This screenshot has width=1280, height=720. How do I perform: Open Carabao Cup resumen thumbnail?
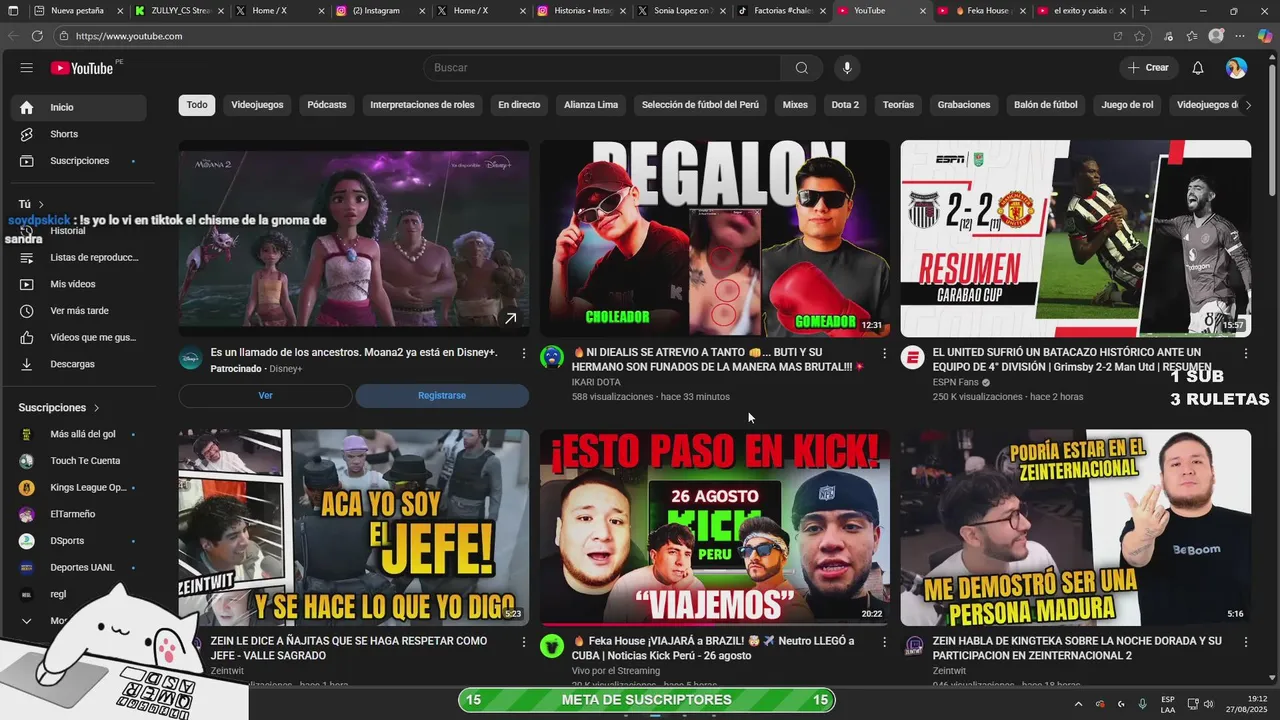coord(1076,238)
